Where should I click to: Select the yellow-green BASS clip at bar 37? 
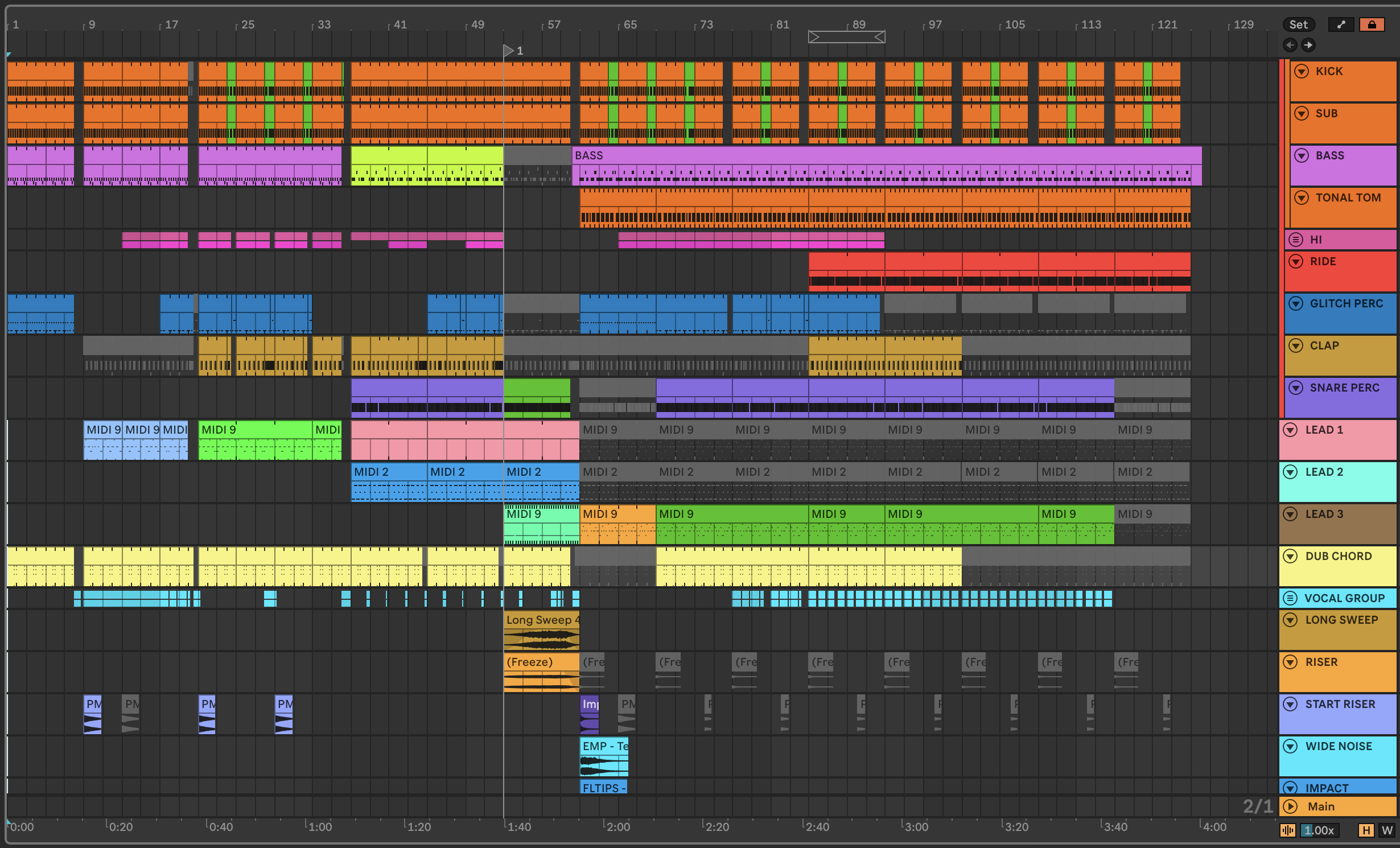click(x=389, y=166)
